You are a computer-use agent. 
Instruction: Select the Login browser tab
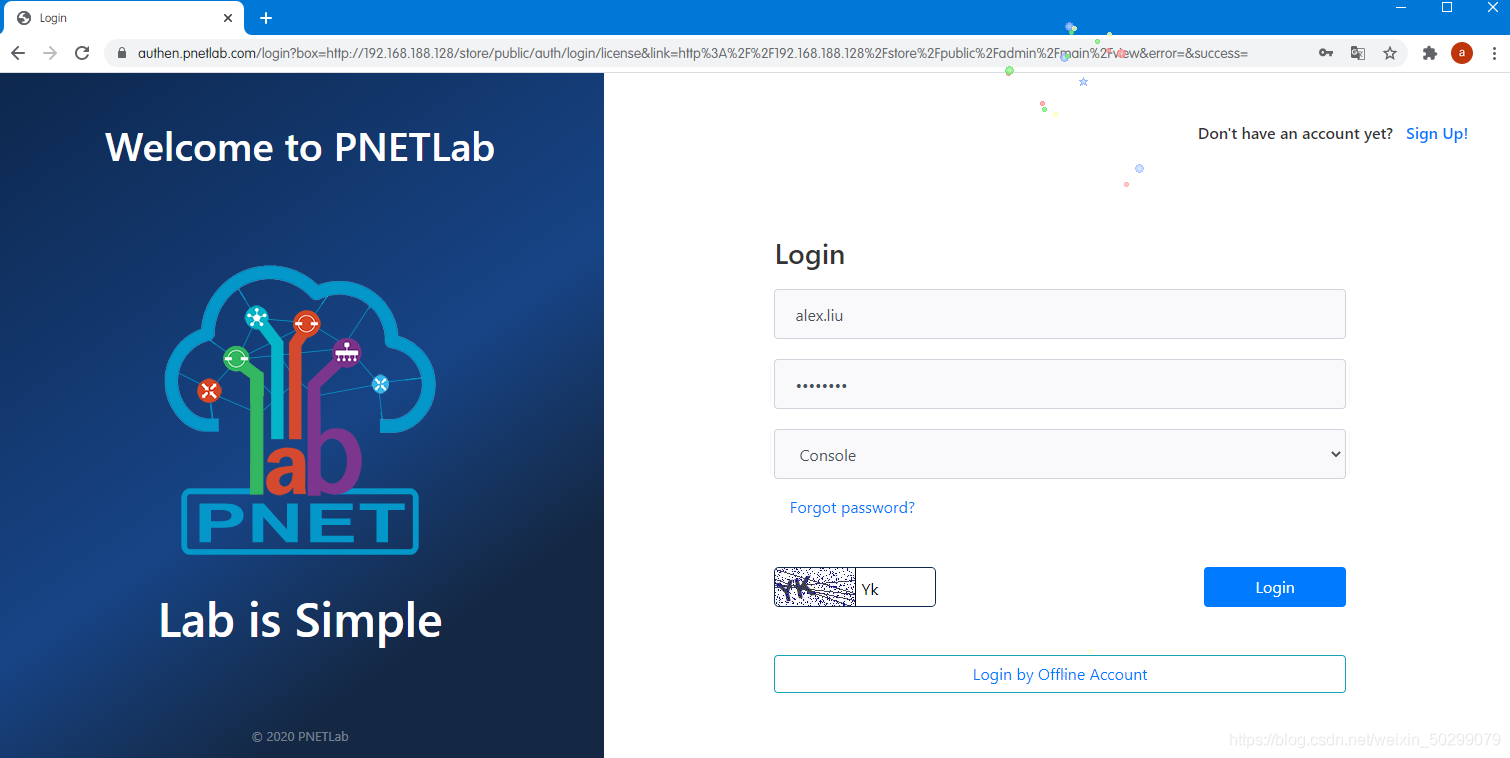coord(123,18)
